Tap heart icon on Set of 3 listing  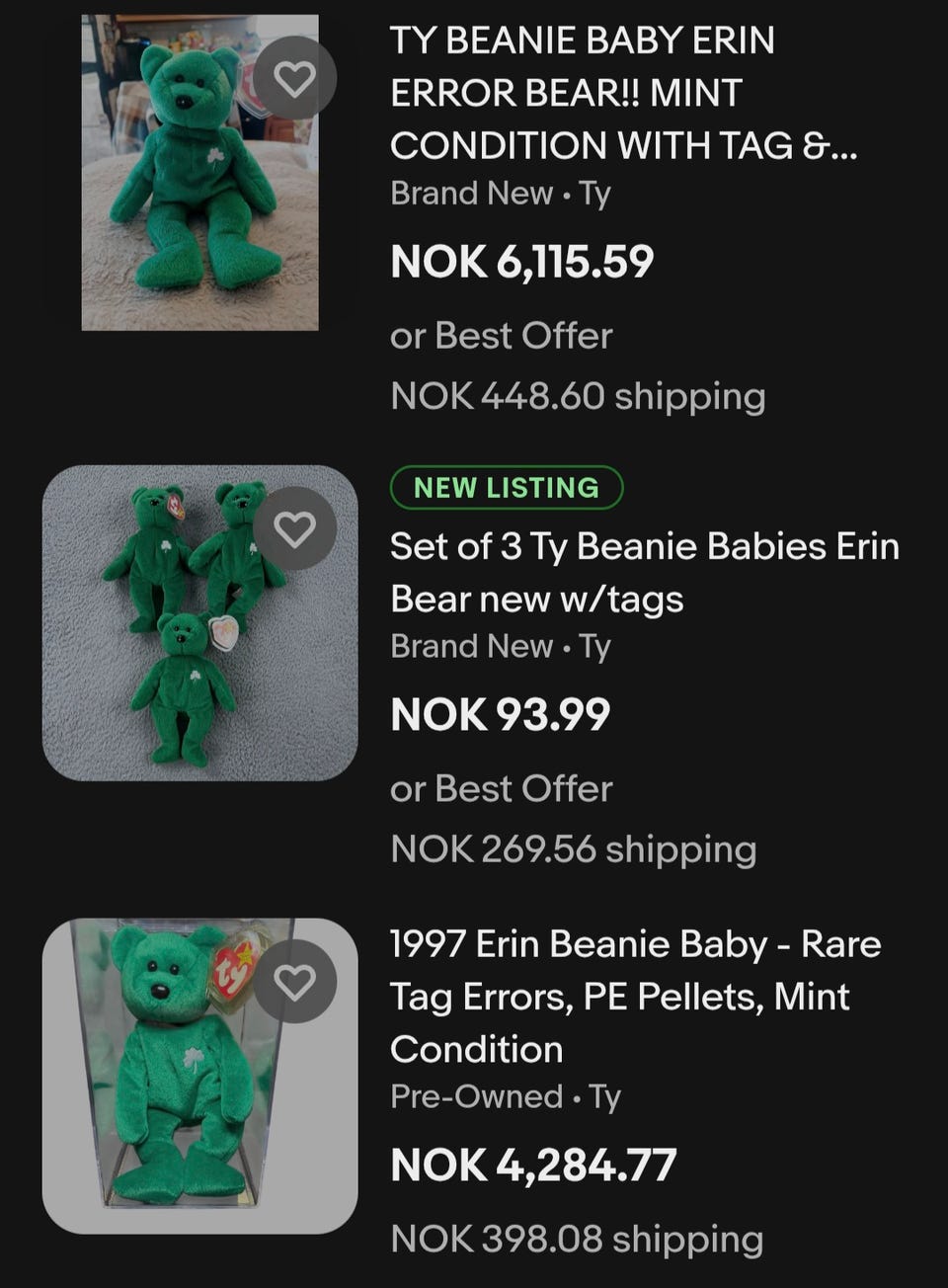294,528
